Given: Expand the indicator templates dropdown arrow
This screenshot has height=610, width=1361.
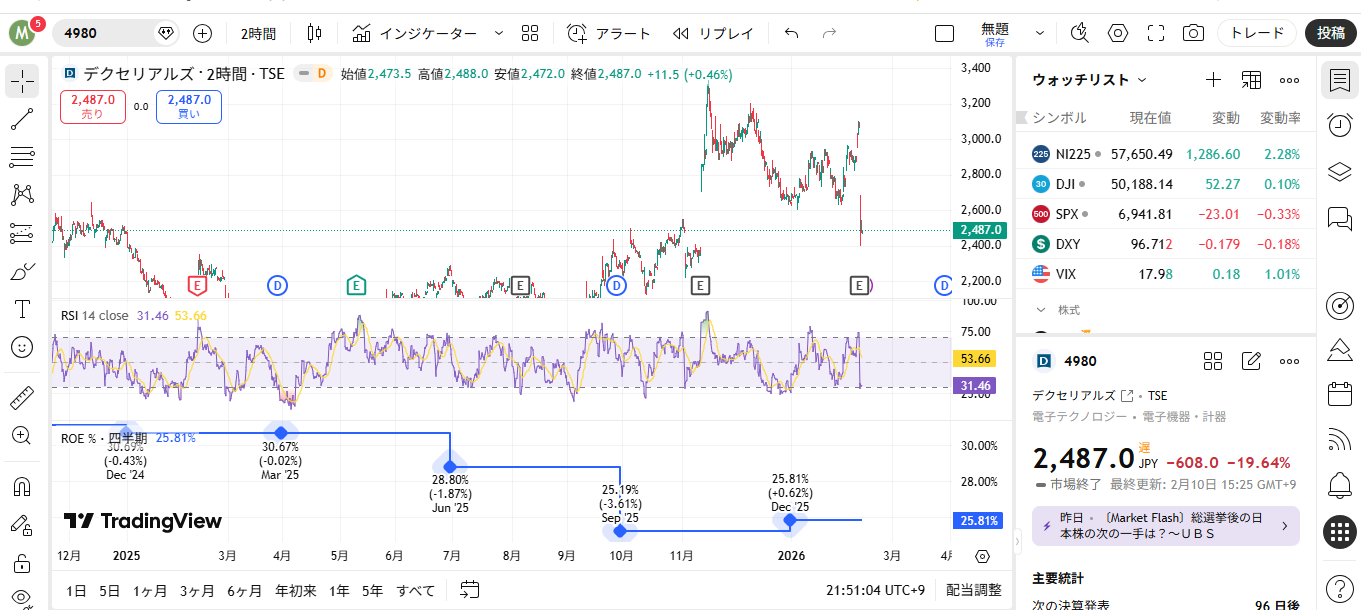Looking at the screenshot, I should point(499,33).
